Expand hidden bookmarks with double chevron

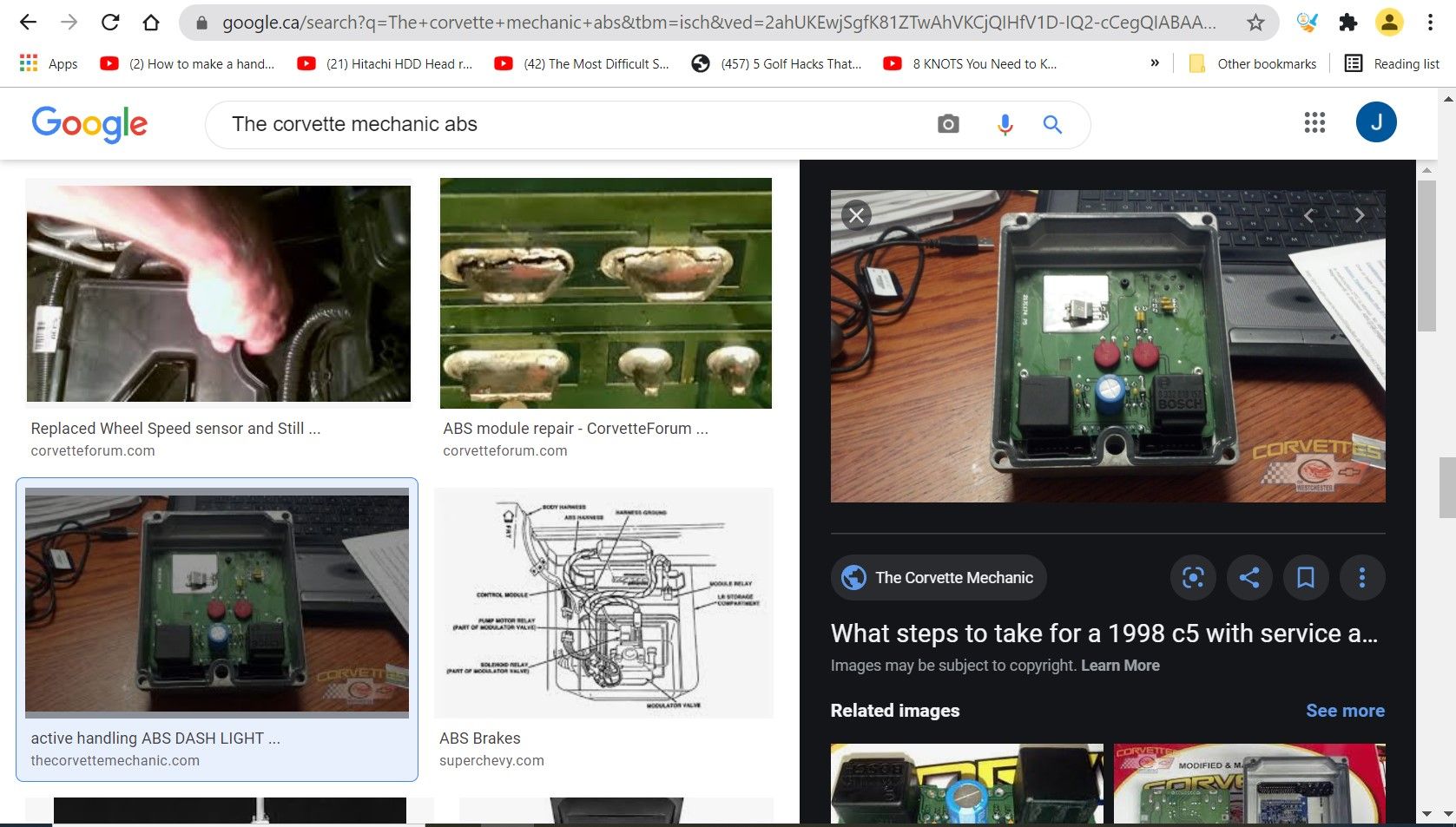click(x=1155, y=63)
